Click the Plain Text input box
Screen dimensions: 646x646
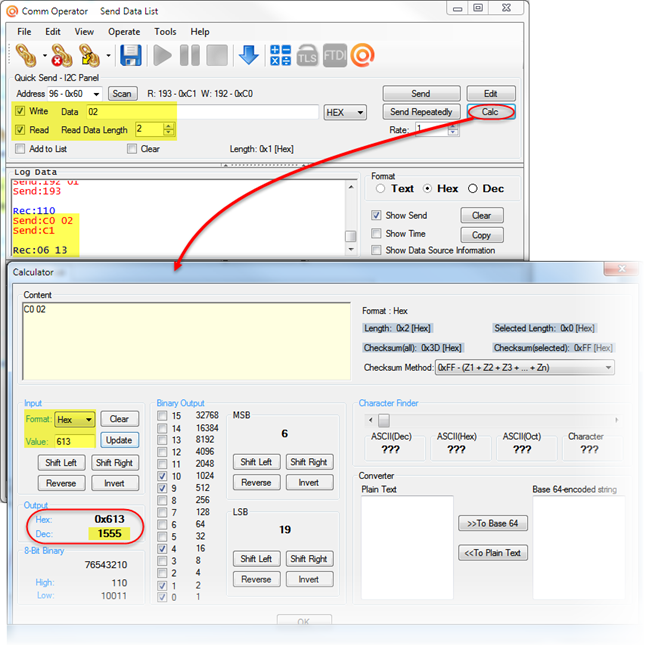[407, 548]
